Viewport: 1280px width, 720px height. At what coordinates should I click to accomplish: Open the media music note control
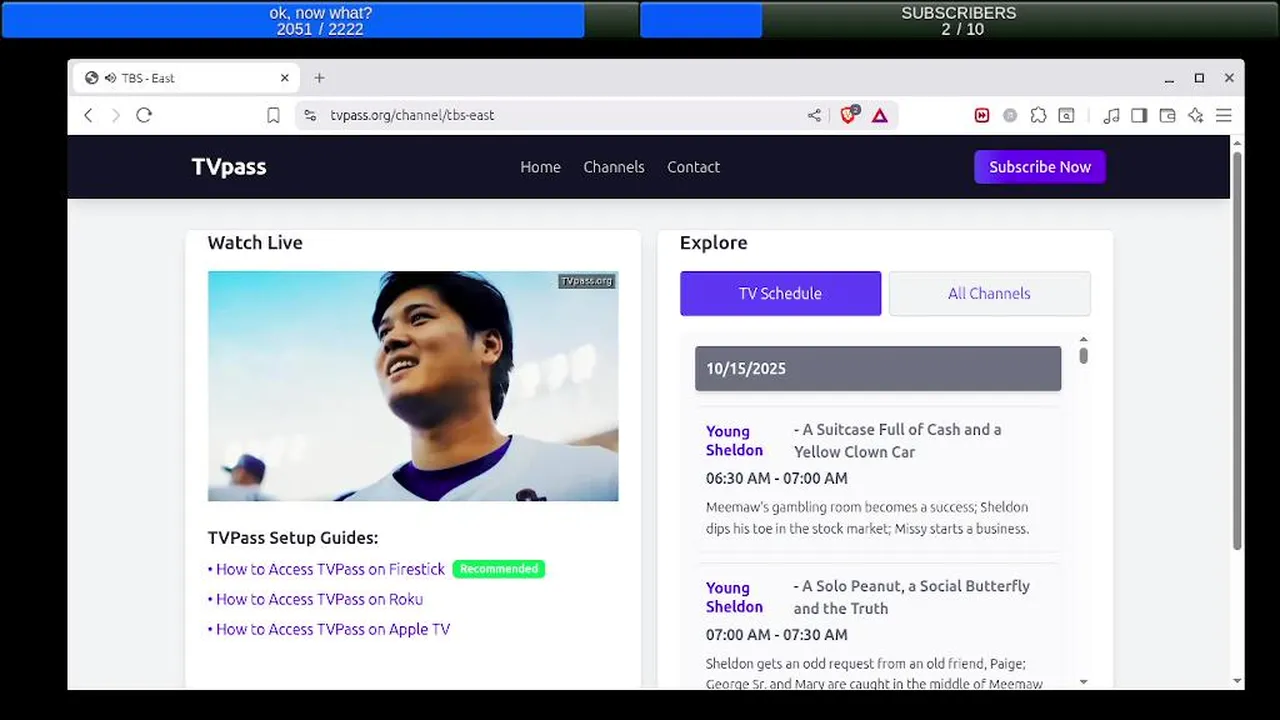[x=1111, y=116]
